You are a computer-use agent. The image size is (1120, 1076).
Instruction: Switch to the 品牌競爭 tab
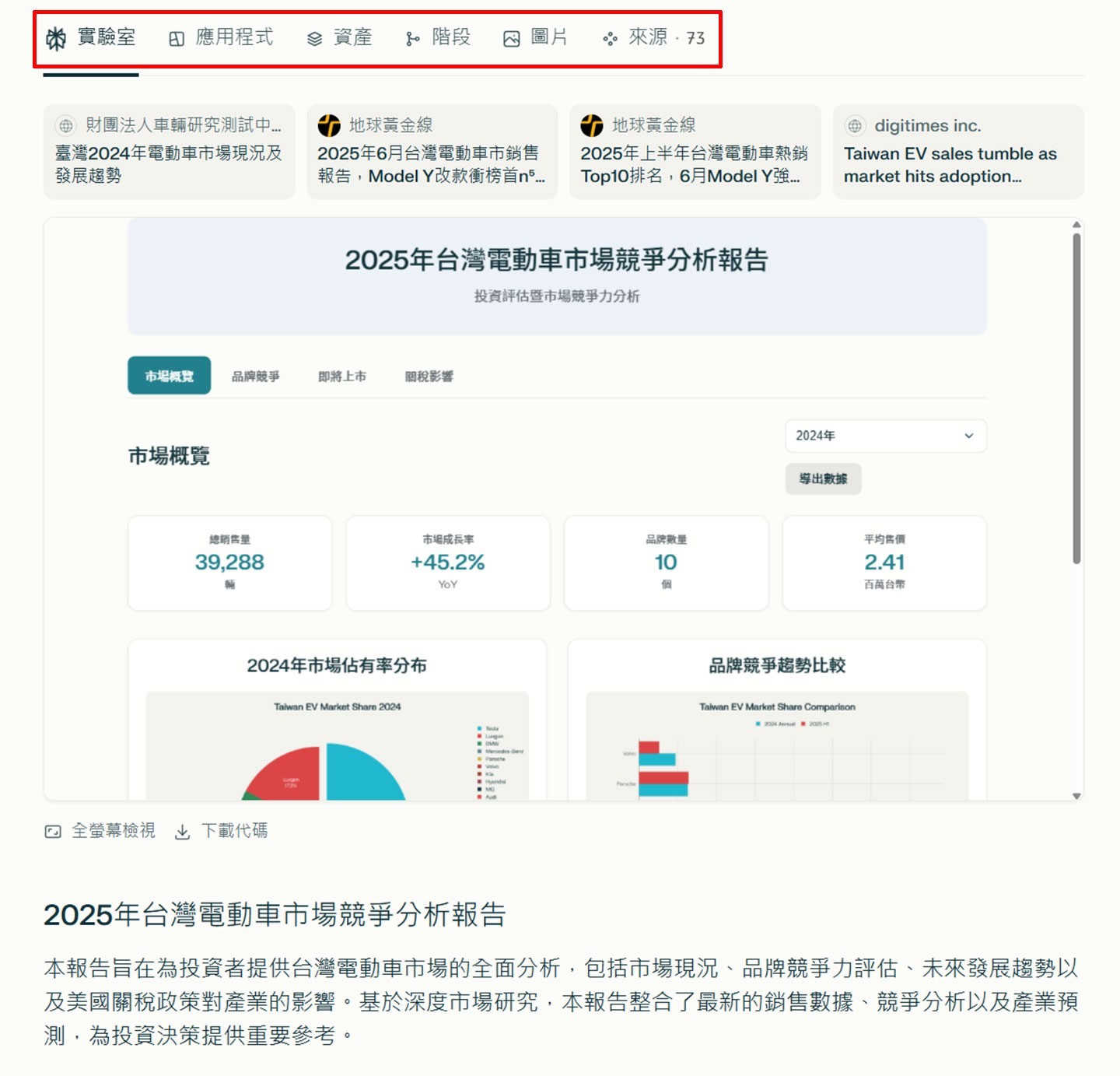click(x=255, y=376)
